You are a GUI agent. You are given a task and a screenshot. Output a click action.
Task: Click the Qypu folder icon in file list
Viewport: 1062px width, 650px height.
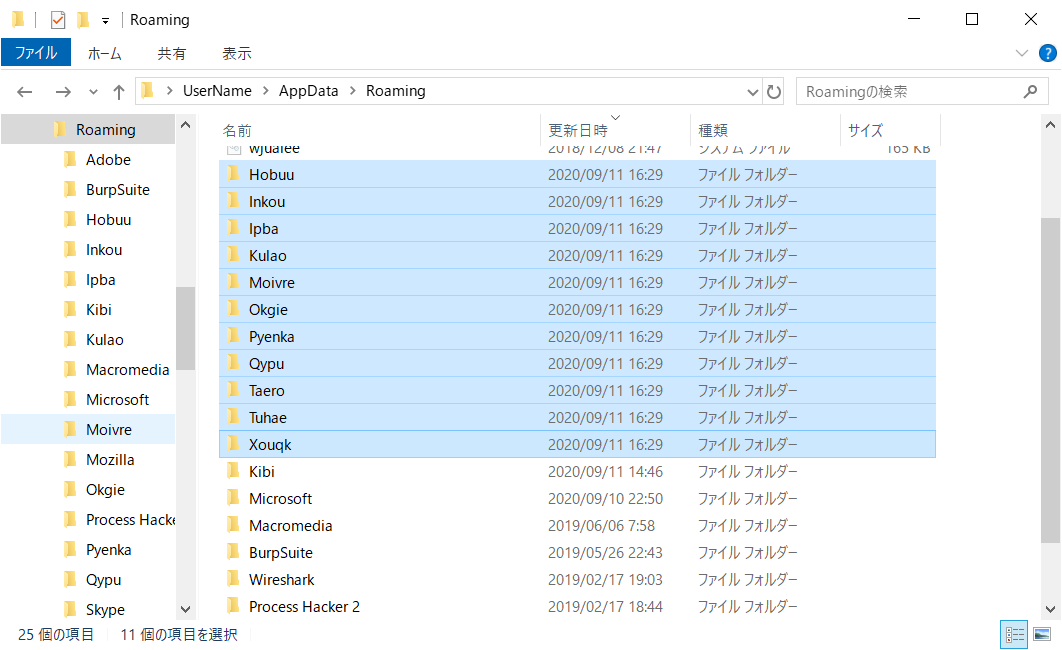[x=233, y=363]
